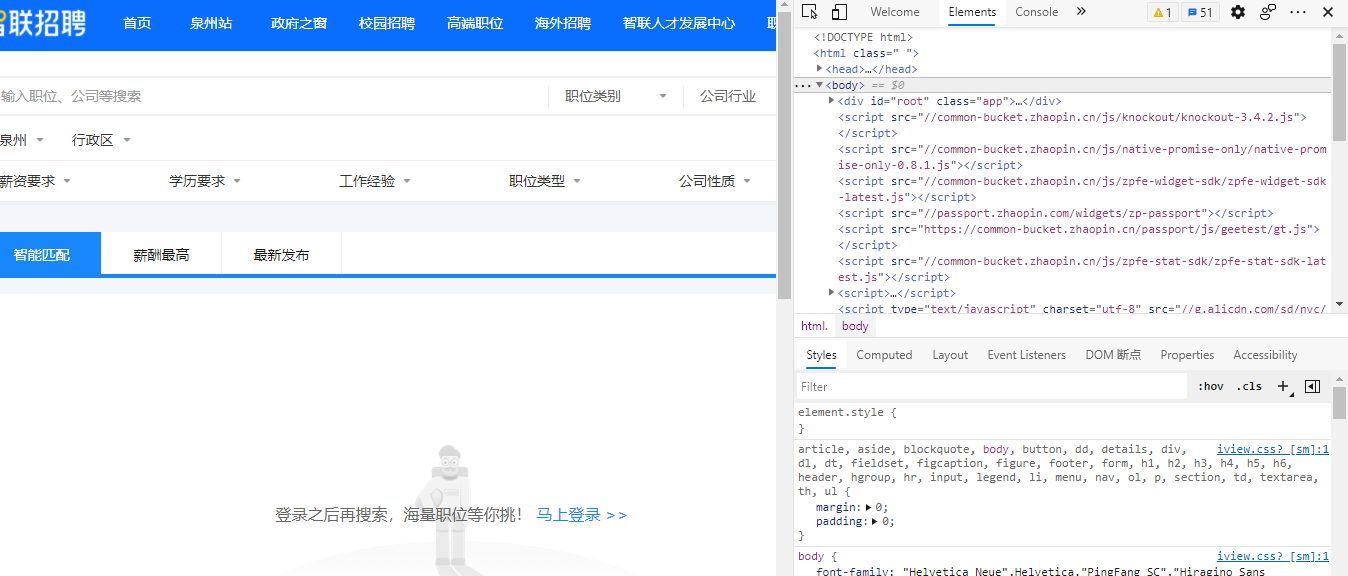
Task: Open iview.css link for body rule
Action: click(1273, 556)
